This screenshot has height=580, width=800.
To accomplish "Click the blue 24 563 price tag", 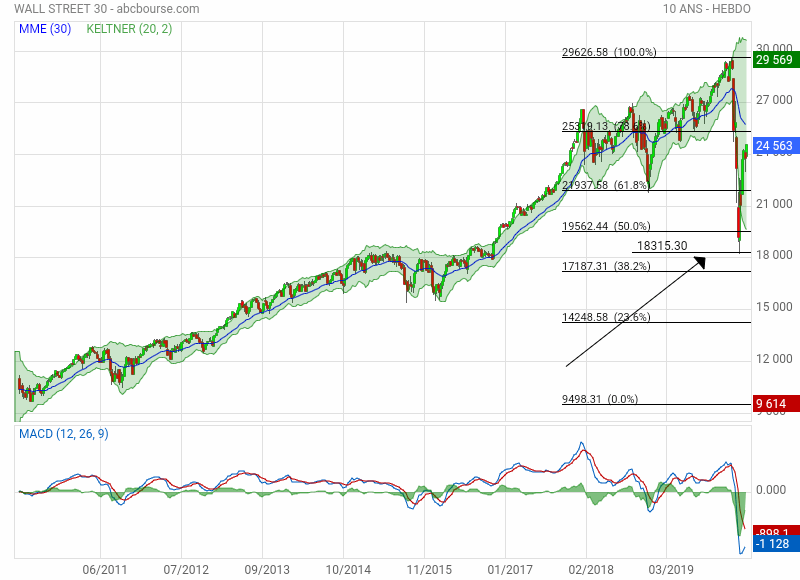I will [x=776, y=146].
